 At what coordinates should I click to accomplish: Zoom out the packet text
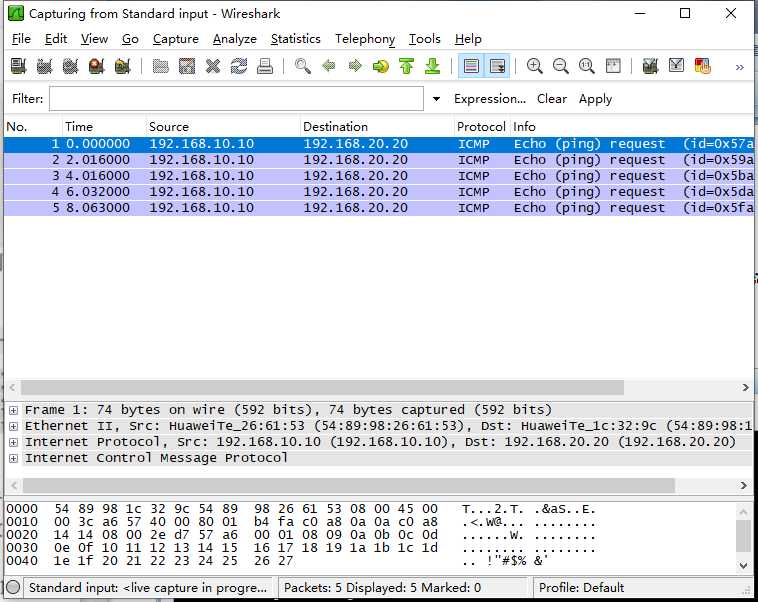click(x=561, y=66)
